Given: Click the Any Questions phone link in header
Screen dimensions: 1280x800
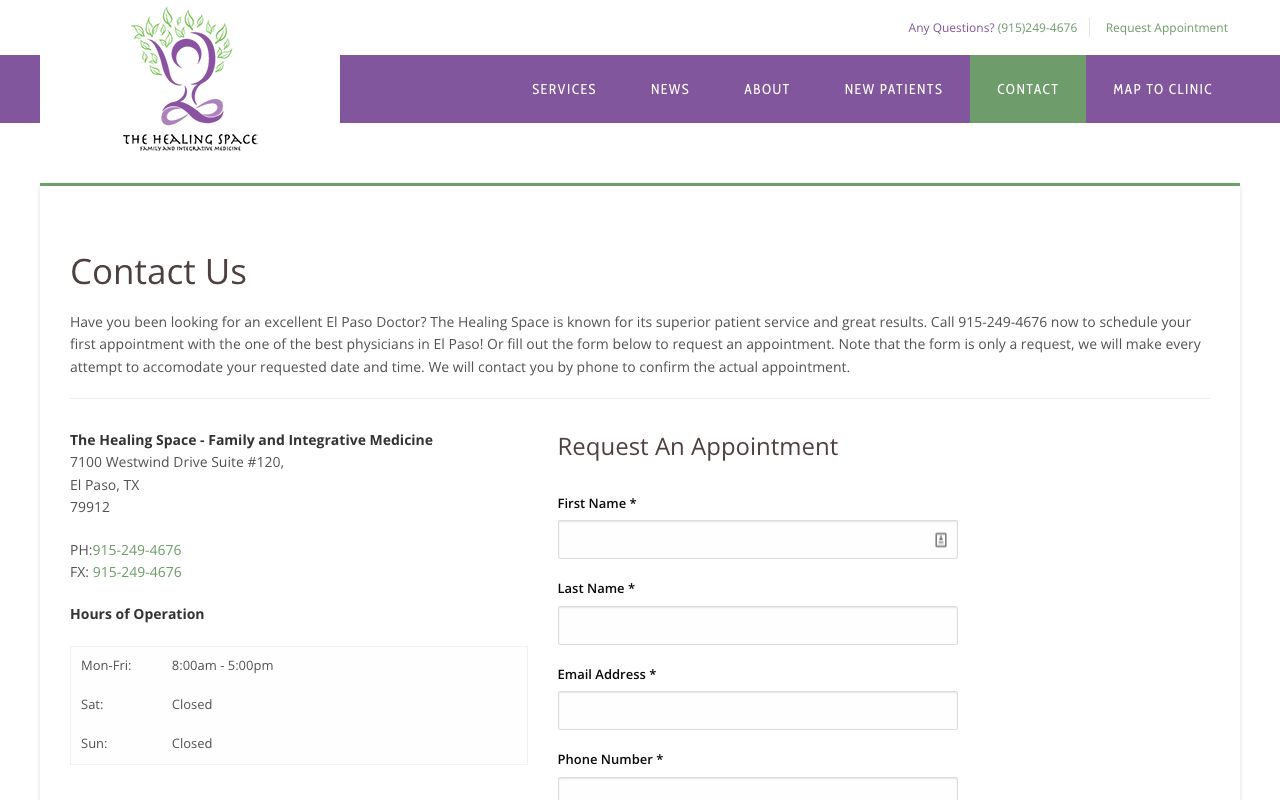Looking at the screenshot, I should pyautogui.click(x=992, y=28).
